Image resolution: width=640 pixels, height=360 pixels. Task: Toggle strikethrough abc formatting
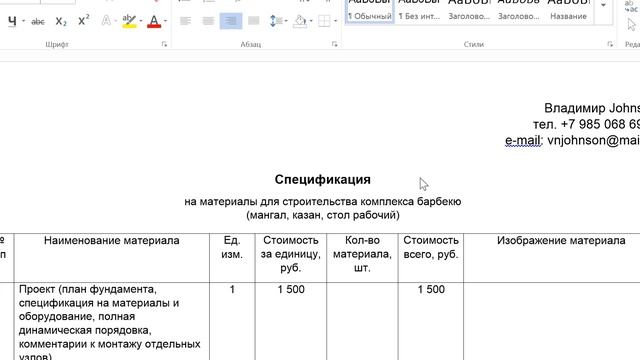pyautogui.click(x=38, y=21)
